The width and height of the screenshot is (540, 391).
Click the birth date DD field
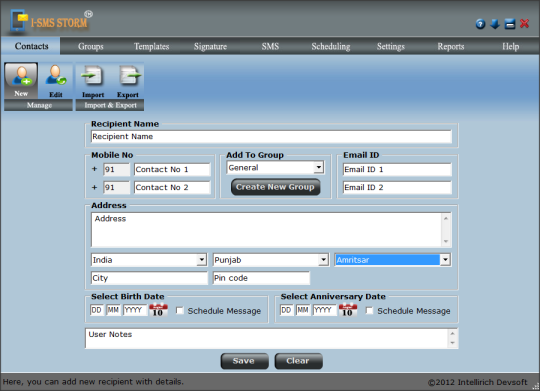pyautogui.click(x=97, y=310)
